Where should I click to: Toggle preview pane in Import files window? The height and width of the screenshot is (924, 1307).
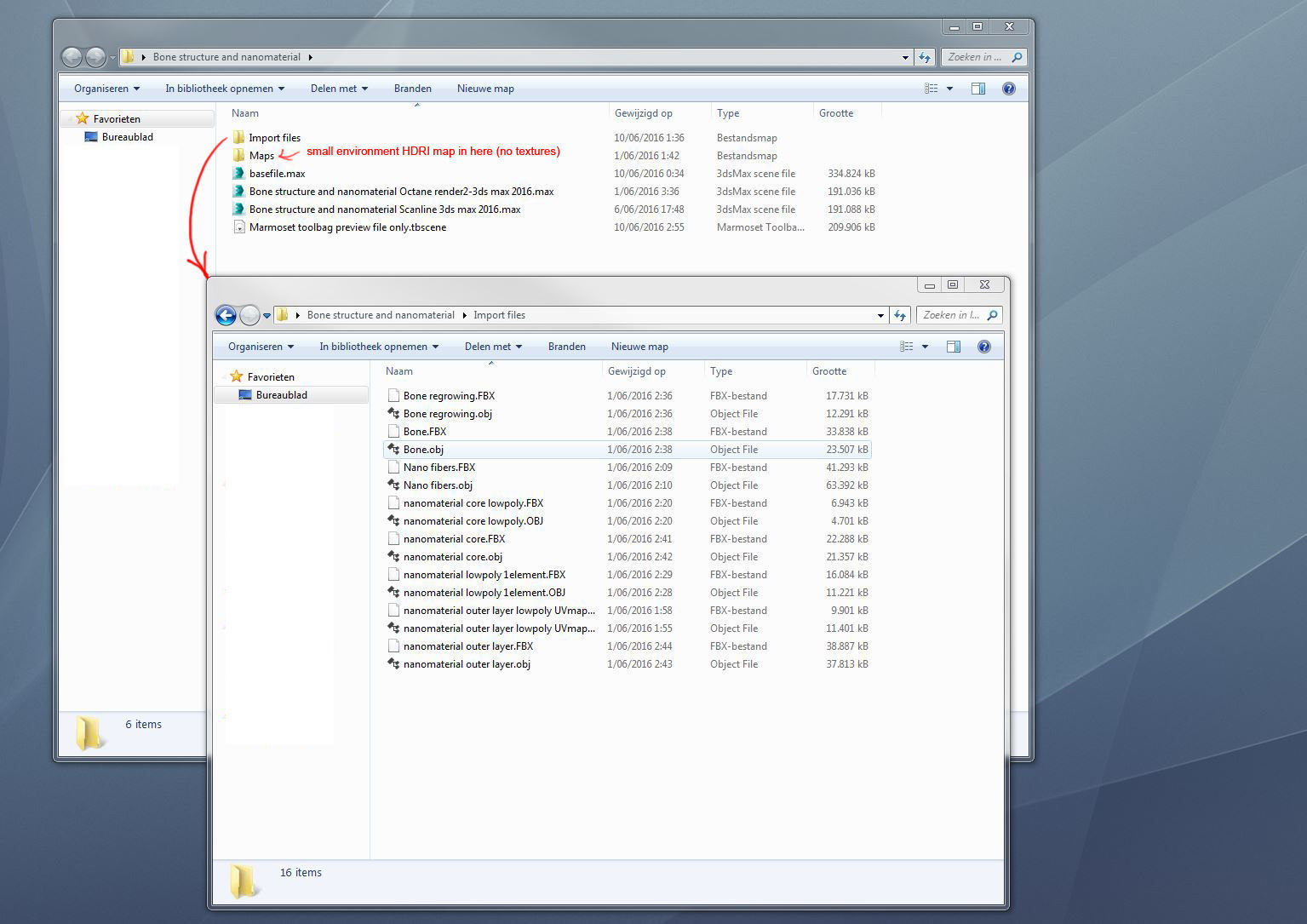click(x=954, y=347)
